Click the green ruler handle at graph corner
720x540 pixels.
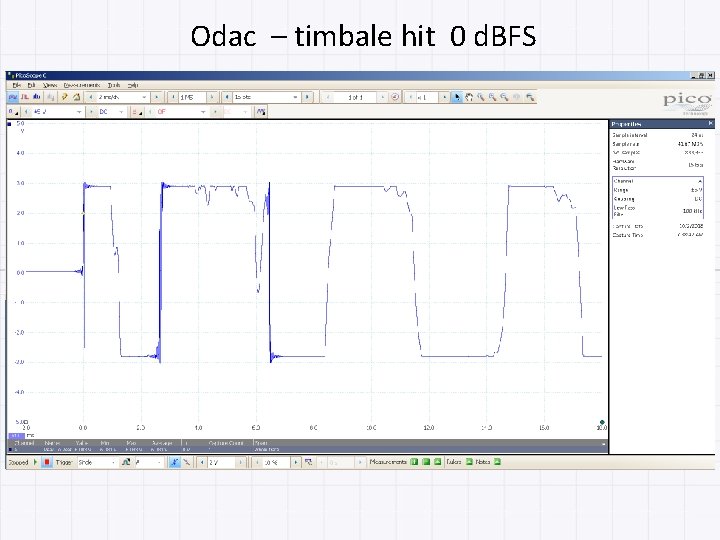[602, 422]
